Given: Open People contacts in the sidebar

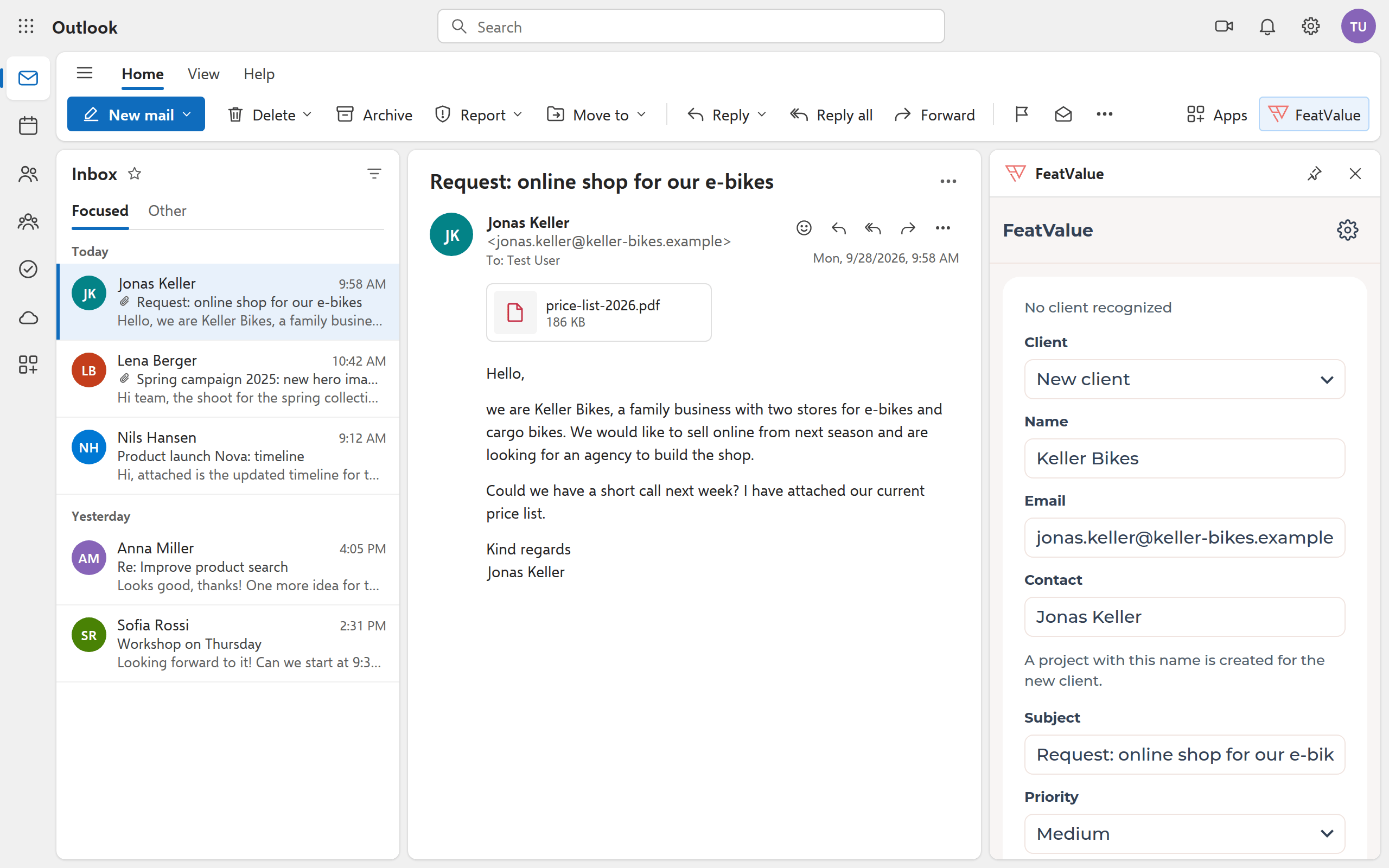Looking at the screenshot, I should click(x=28, y=174).
